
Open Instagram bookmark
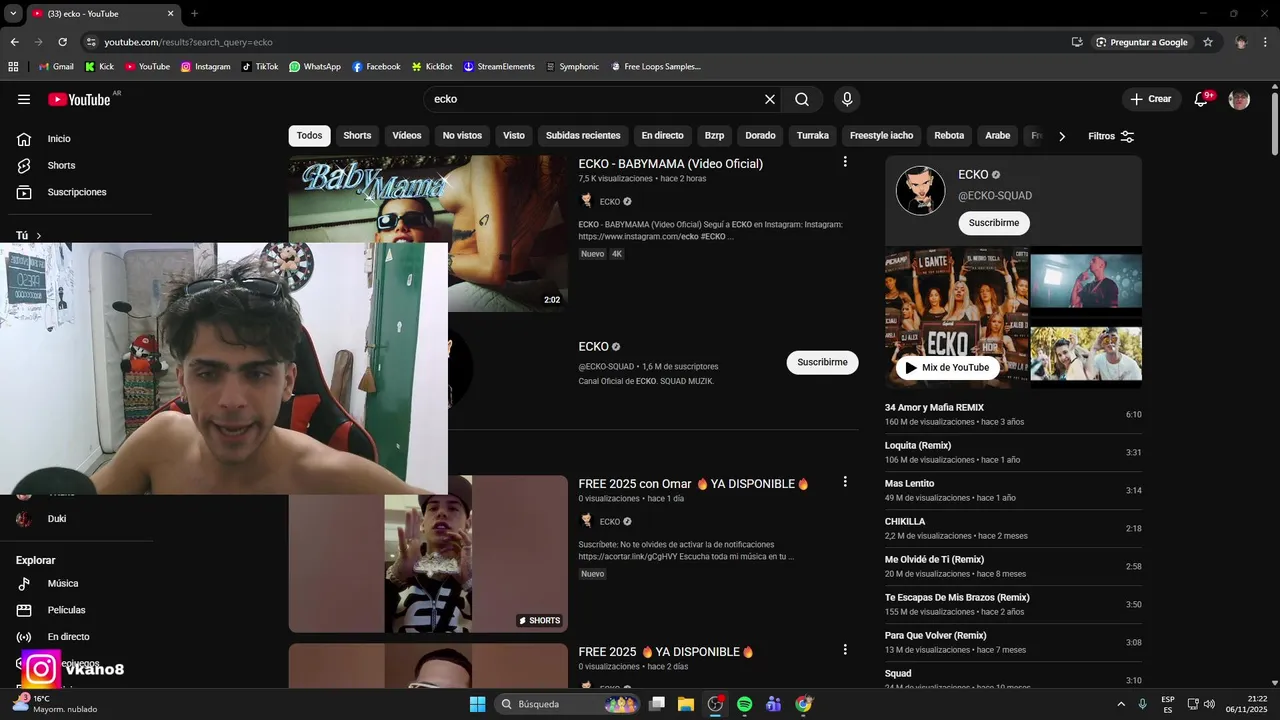click(x=205, y=67)
